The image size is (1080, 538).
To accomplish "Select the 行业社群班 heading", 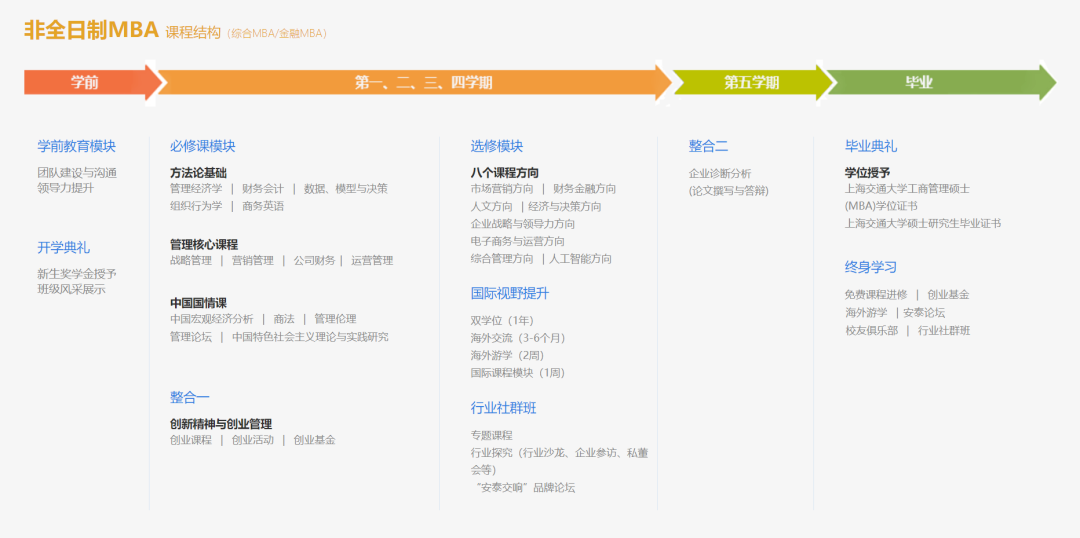I will tap(504, 407).
